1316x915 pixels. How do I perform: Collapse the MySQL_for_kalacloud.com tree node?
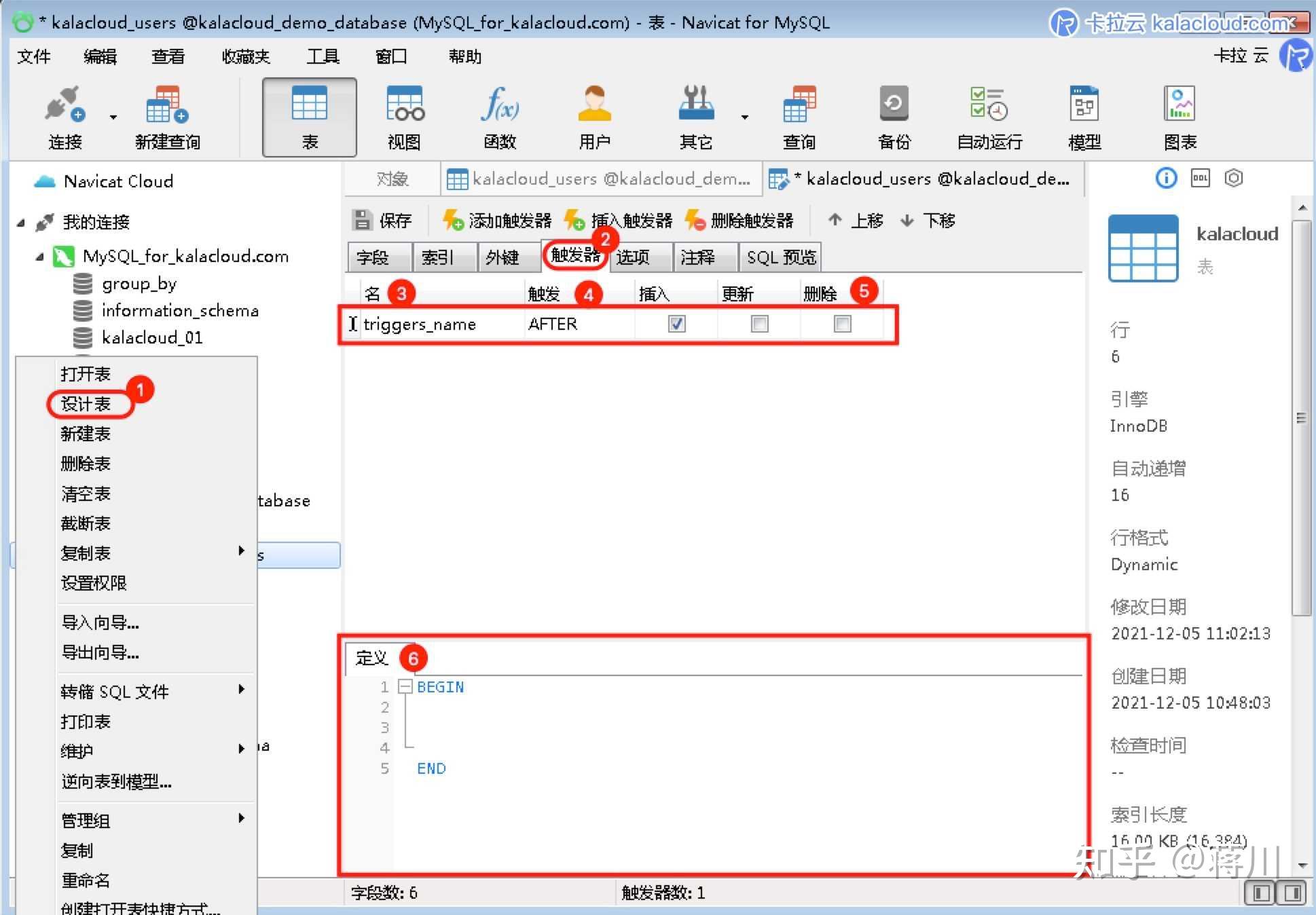tap(39, 257)
